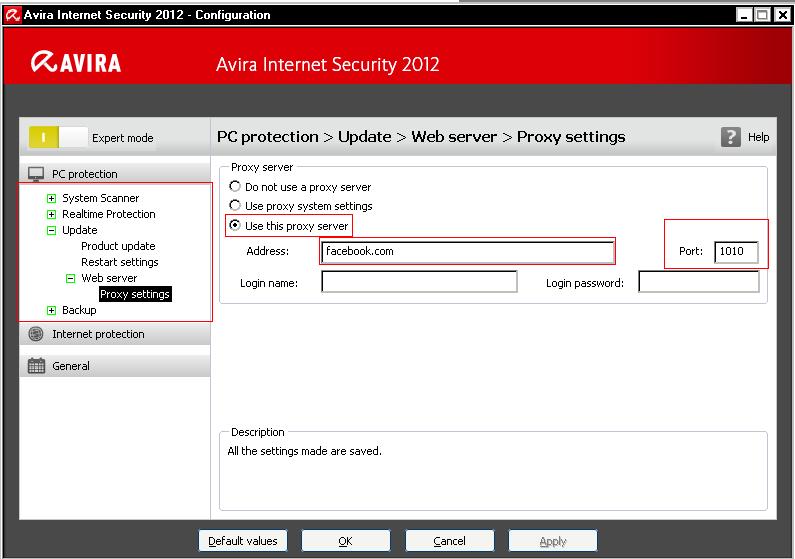Collapse the Web server tree node
Screen dimensions: 795x559
(70, 278)
